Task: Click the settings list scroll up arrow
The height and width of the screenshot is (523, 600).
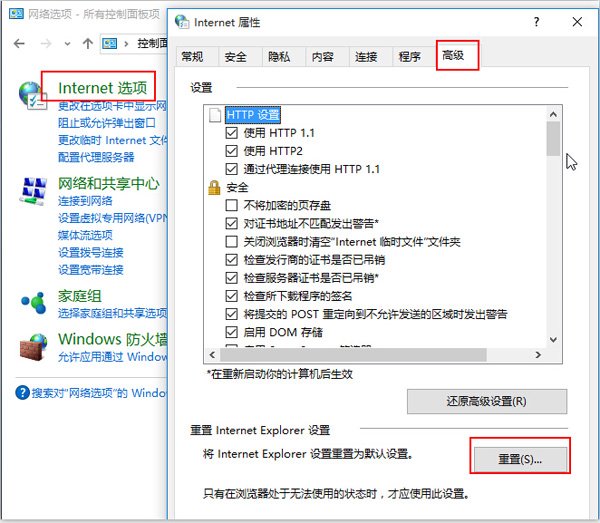Action: (x=553, y=114)
